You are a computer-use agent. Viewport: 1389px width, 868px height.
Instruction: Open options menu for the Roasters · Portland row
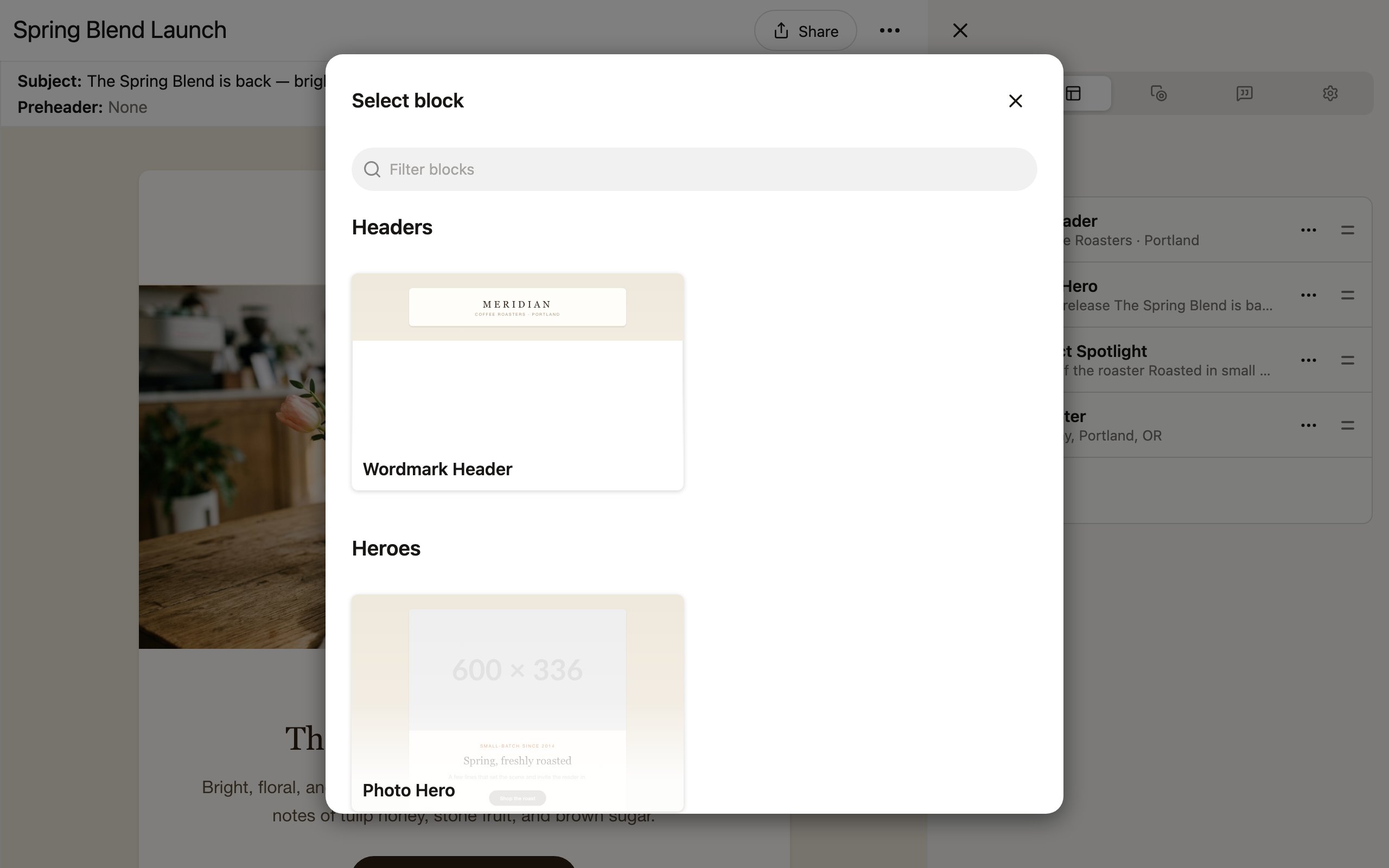(x=1309, y=230)
